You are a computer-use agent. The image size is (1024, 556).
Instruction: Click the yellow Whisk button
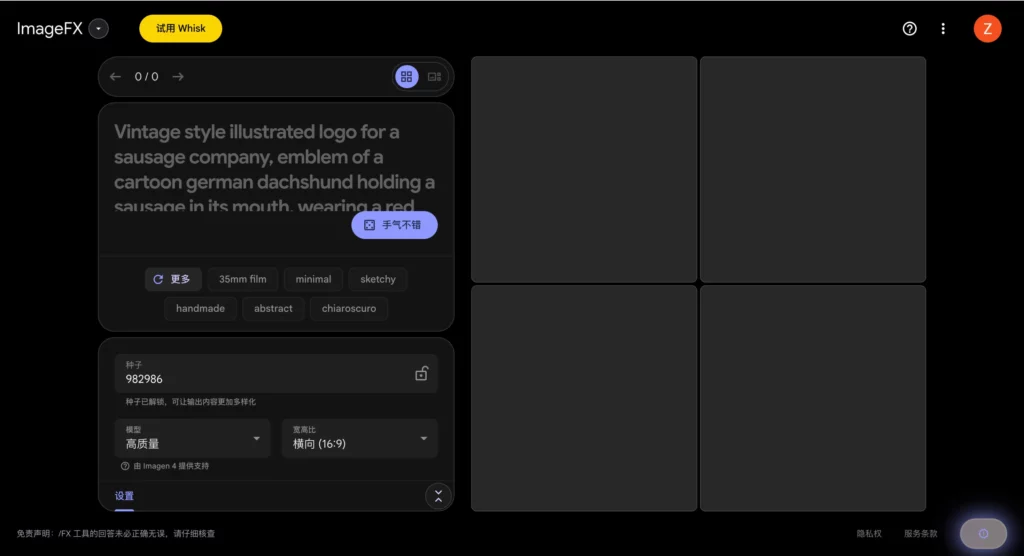click(x=180, y=29)
